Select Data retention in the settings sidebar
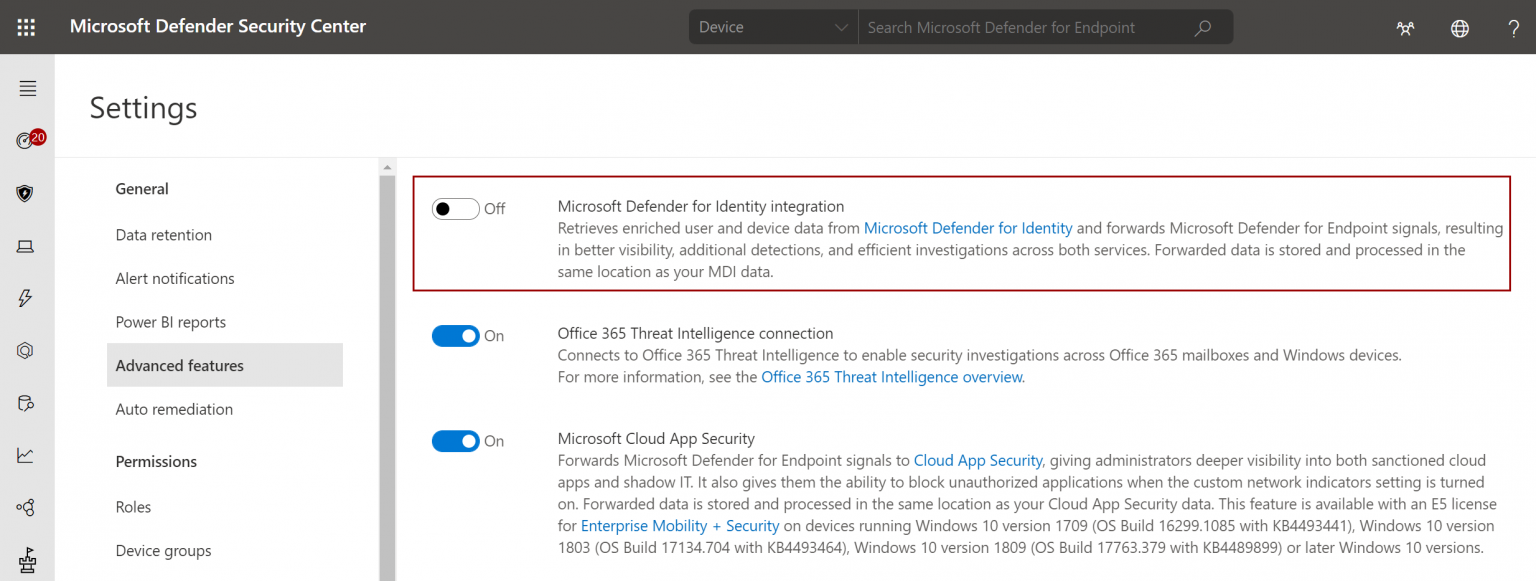The image size is (1536, 581). click(163, 235)
